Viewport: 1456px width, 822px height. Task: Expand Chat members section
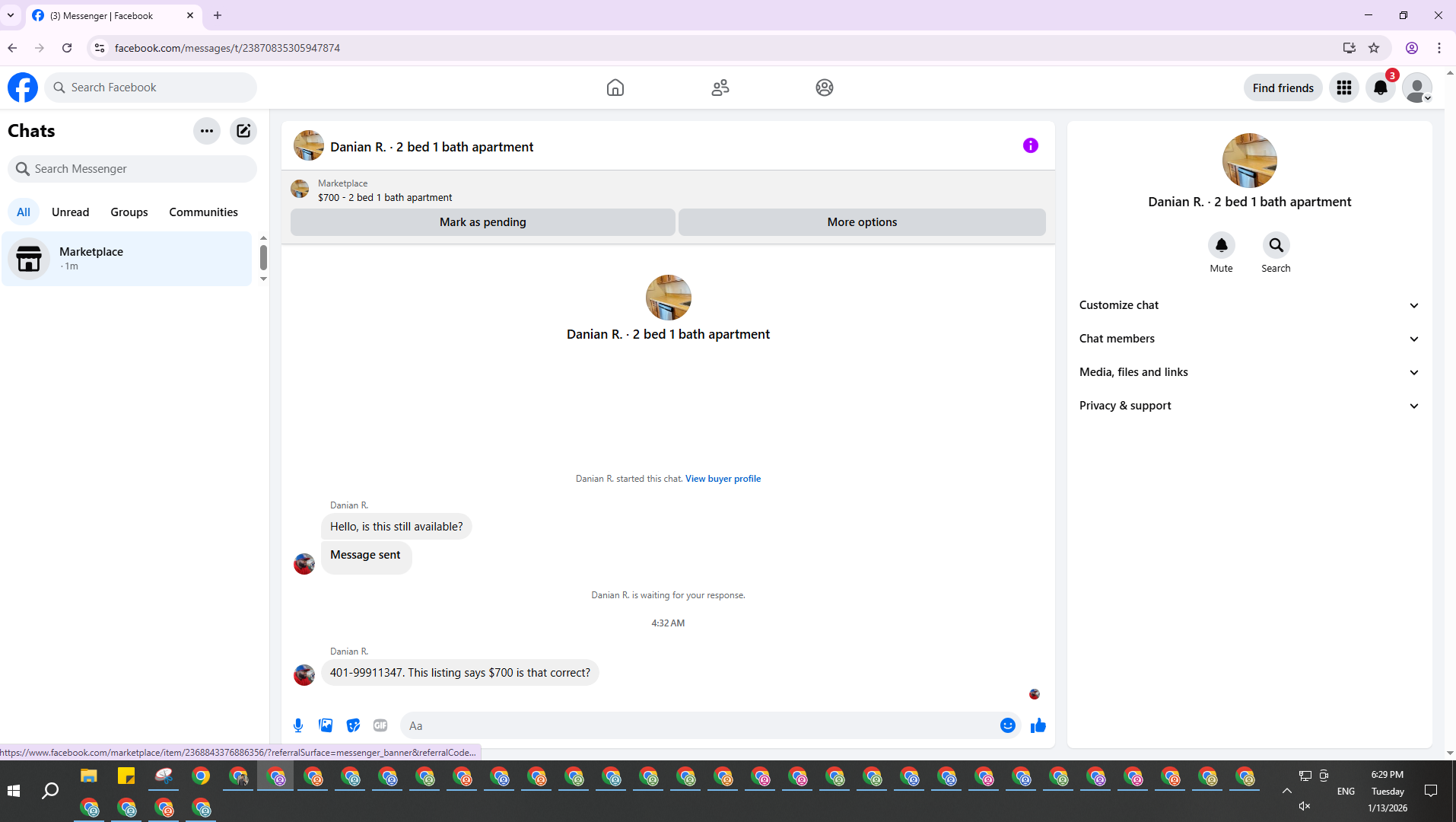tap(1249, 339)
